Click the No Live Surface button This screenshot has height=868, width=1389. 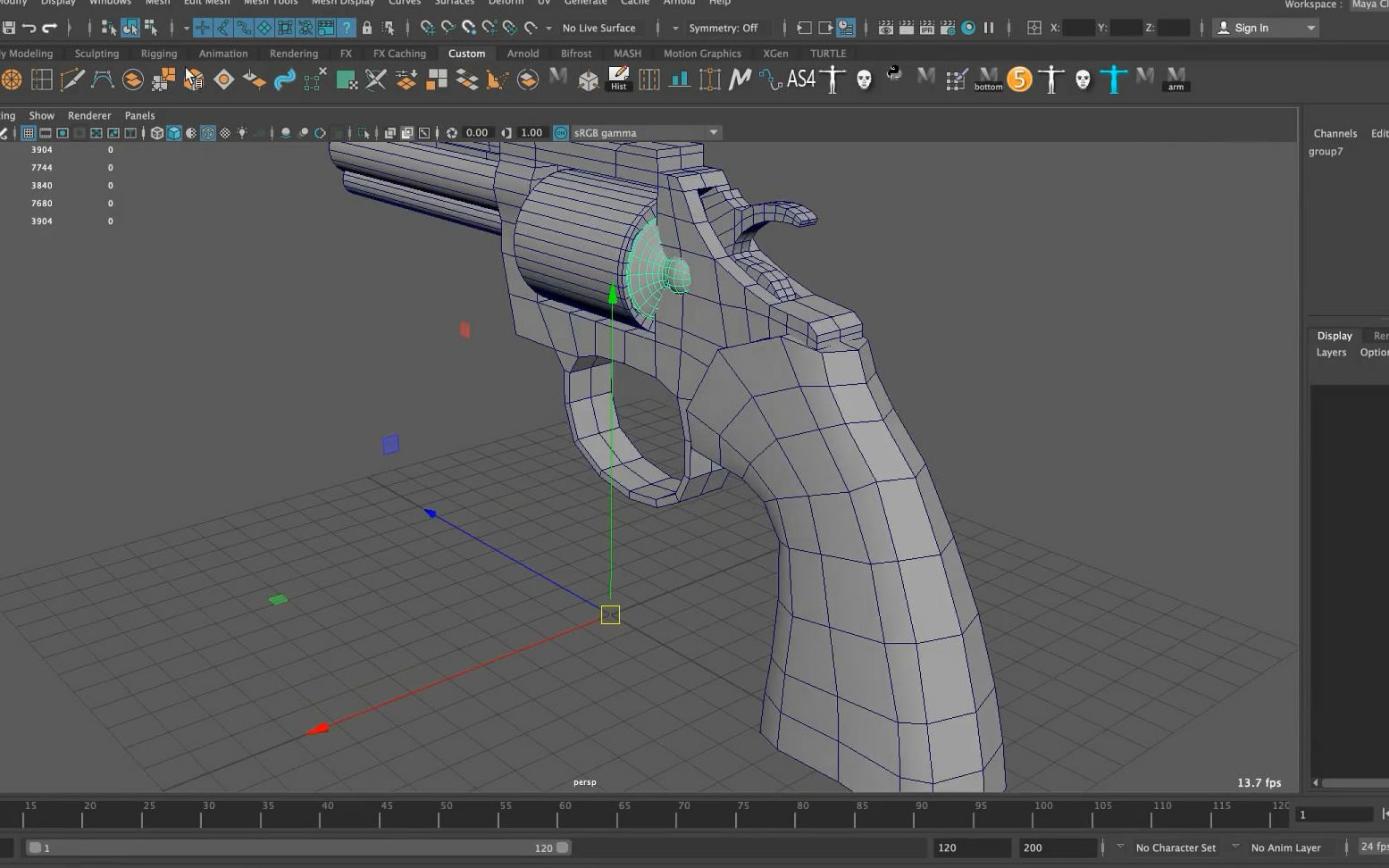pos(599,28)
